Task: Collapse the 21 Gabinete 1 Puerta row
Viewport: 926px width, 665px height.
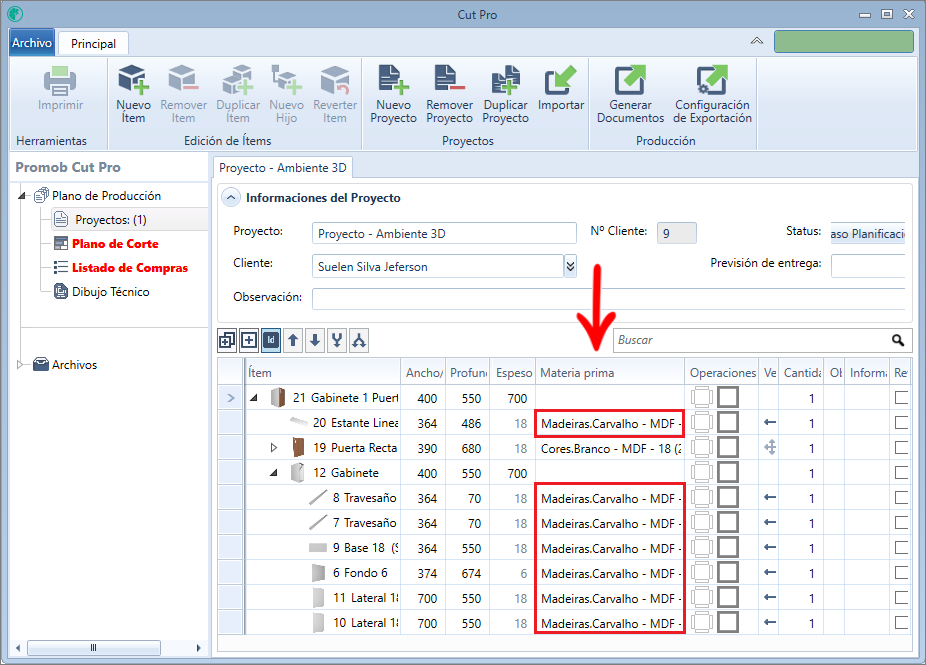Action: coord(254,397)
